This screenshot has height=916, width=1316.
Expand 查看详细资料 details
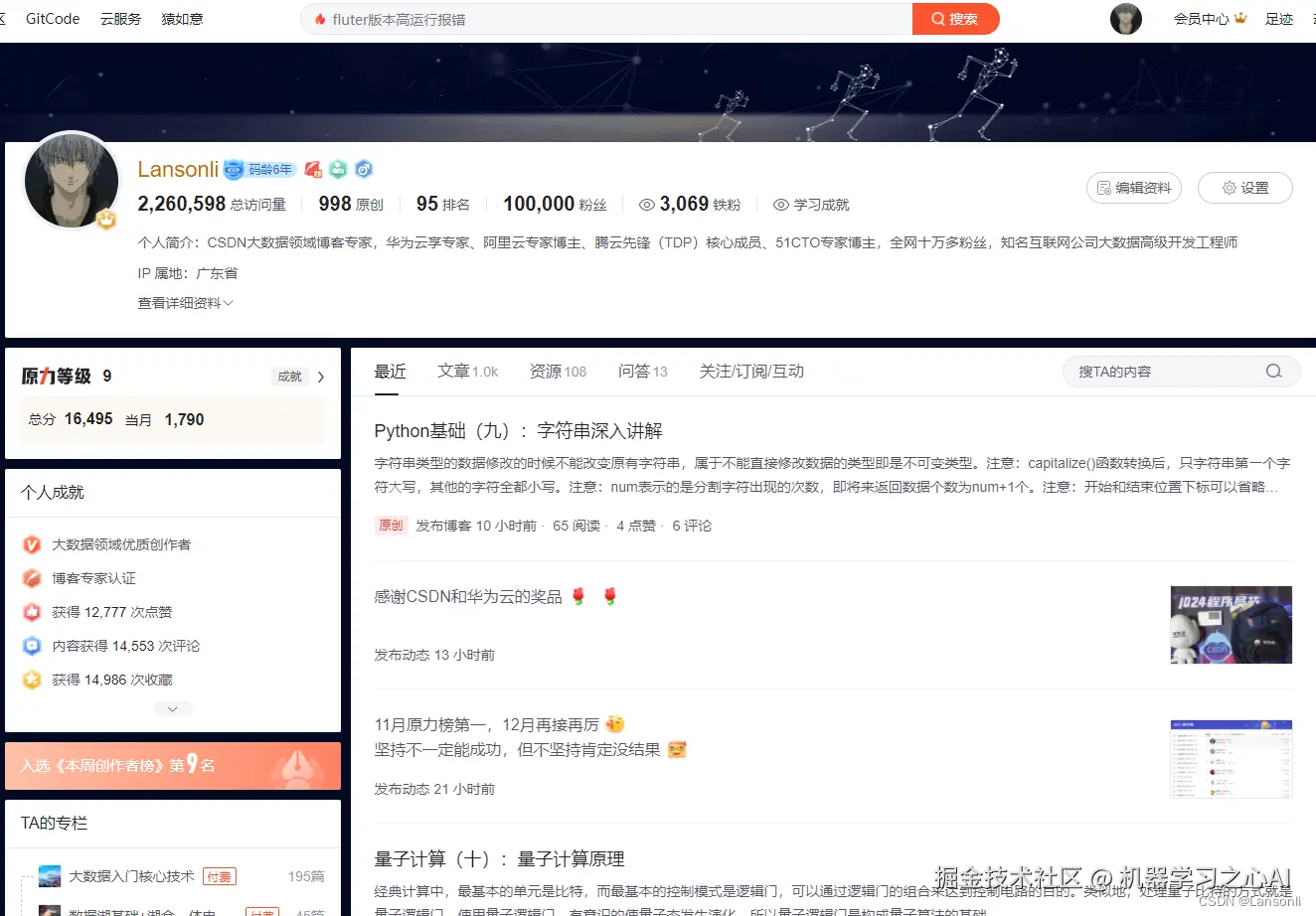185,303
